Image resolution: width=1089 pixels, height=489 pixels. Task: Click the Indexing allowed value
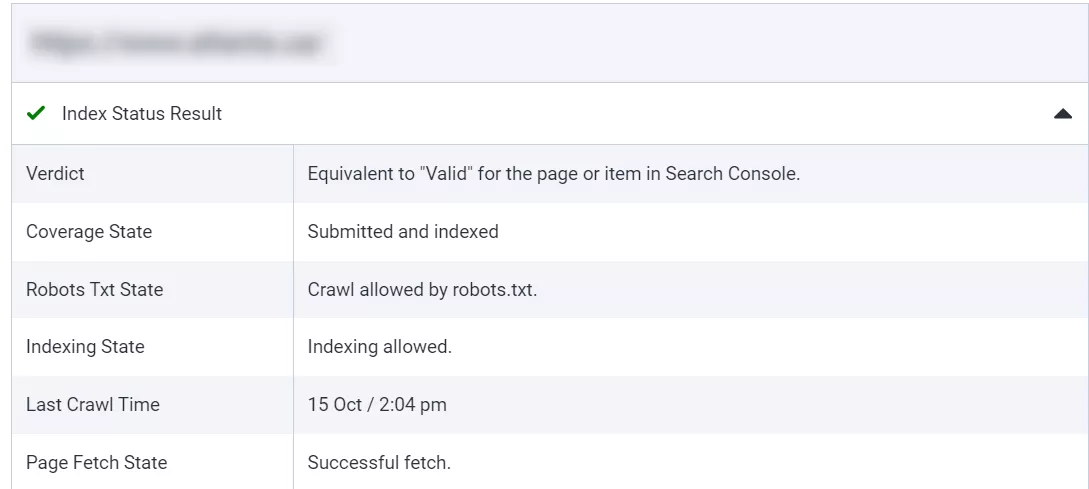pyautogui.click(x=380, y=347)
